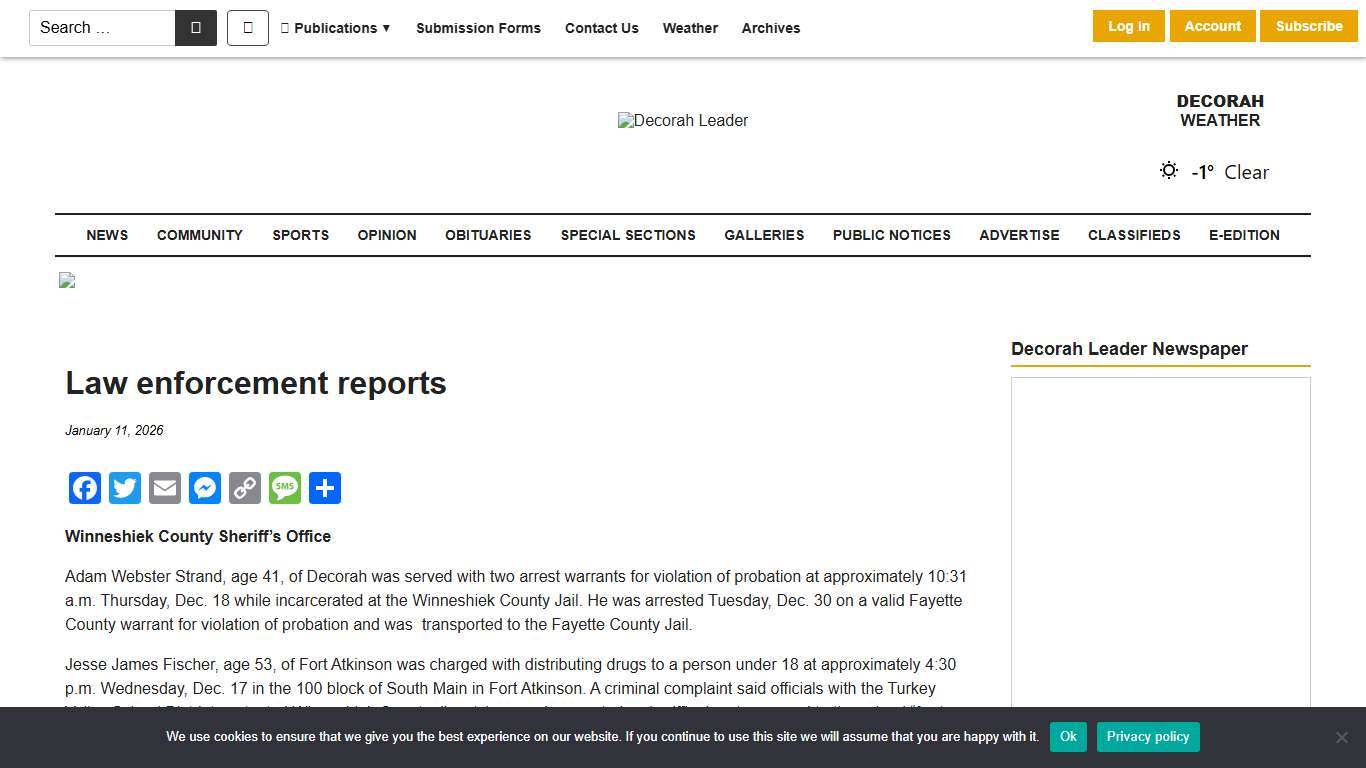Share article through Messenger
This screenshot has width=1366, height=768.
point(205,488)
